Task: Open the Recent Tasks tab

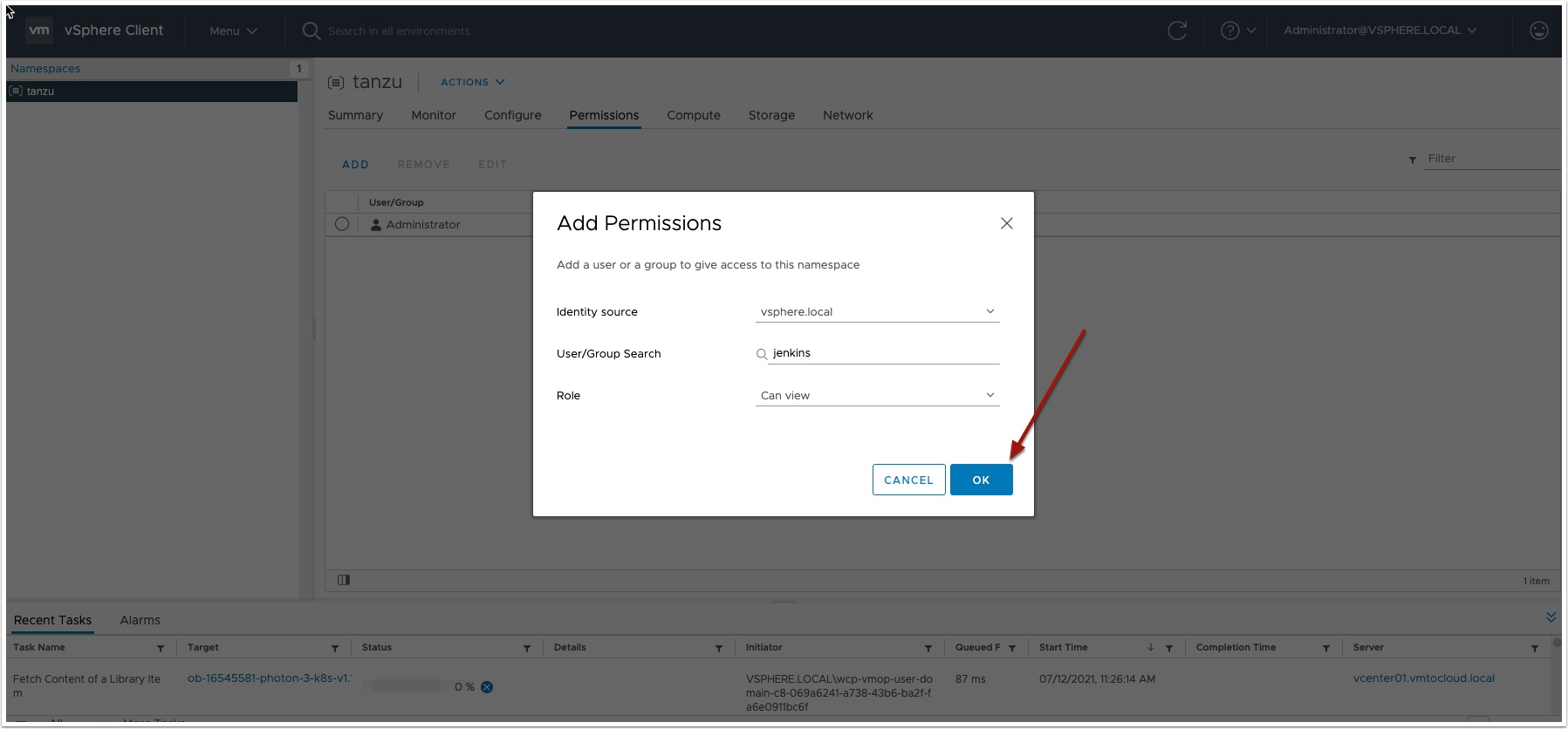Action: click(52, 620)
